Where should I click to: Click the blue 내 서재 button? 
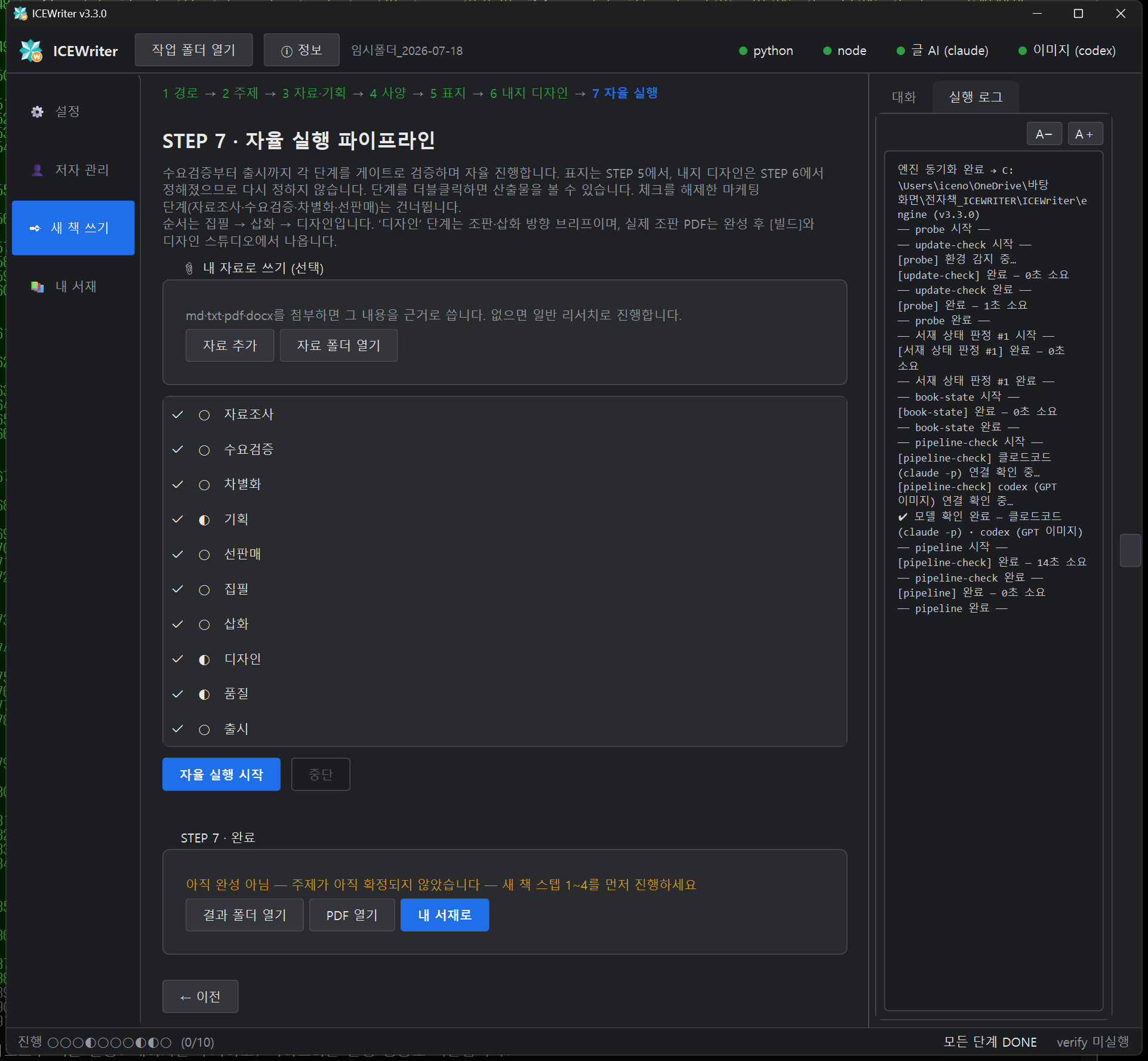point(445,915)
